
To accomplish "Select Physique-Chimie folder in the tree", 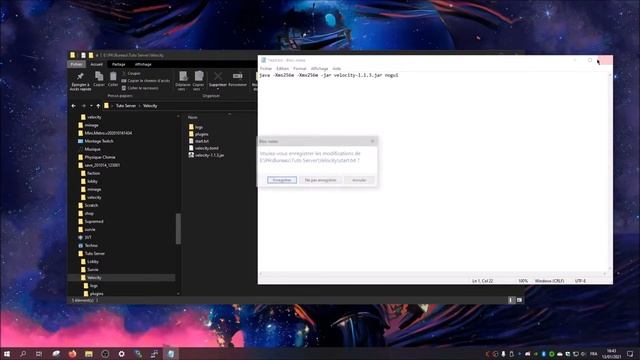I will pyautogui.click(x=97, y=157).
